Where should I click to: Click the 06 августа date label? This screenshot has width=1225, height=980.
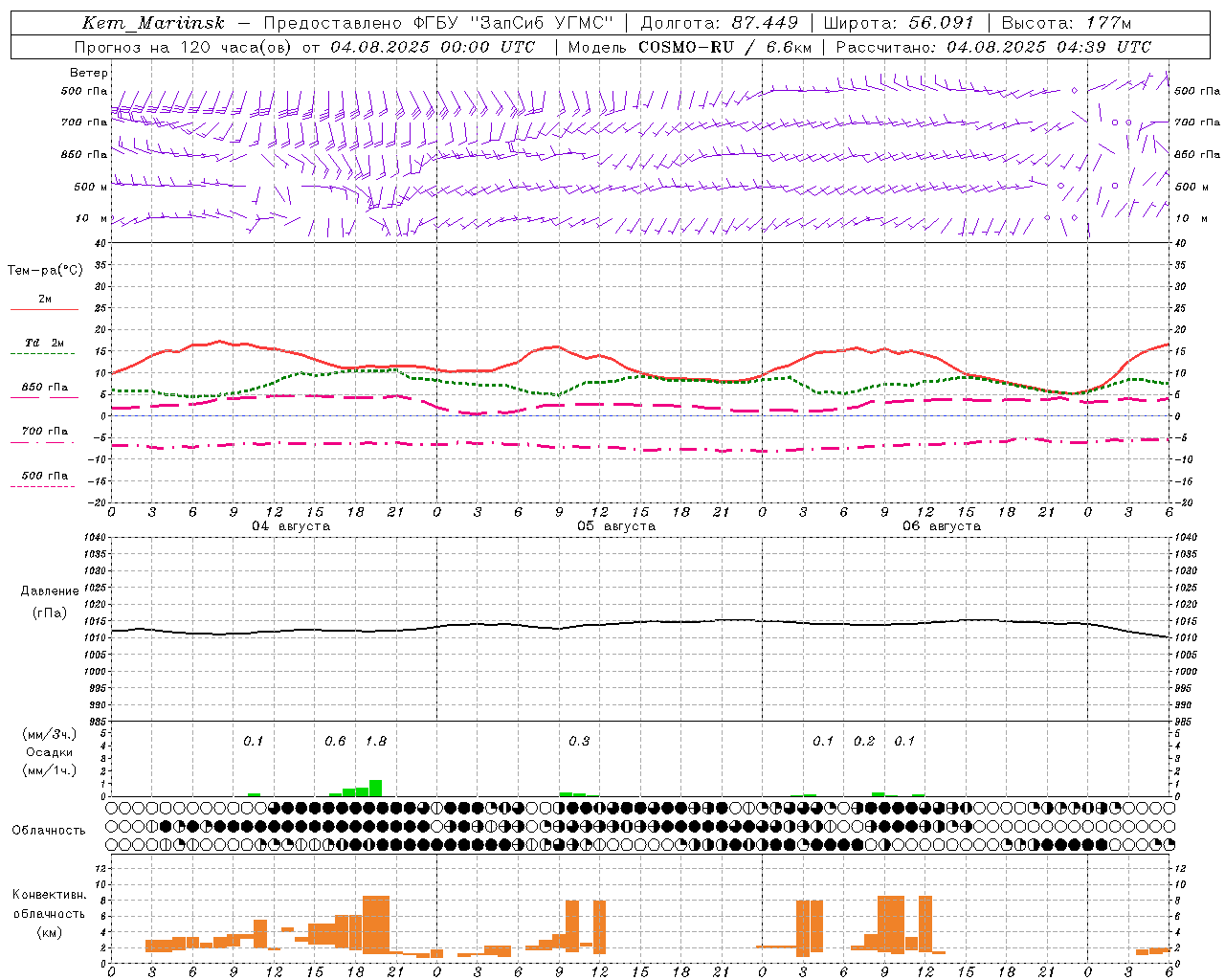click(942, 526)
